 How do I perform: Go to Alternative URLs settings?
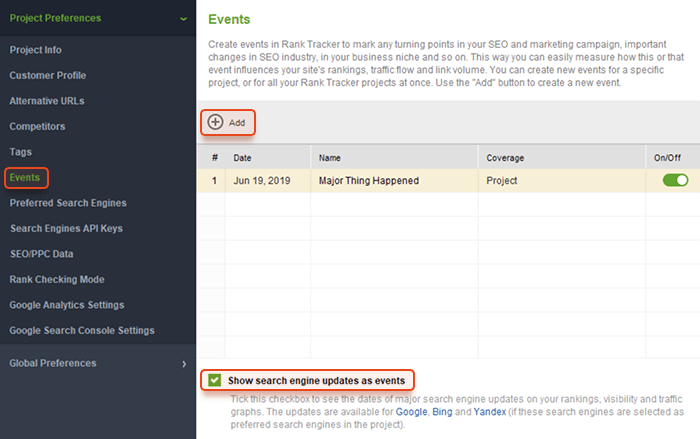pos(47,101)
